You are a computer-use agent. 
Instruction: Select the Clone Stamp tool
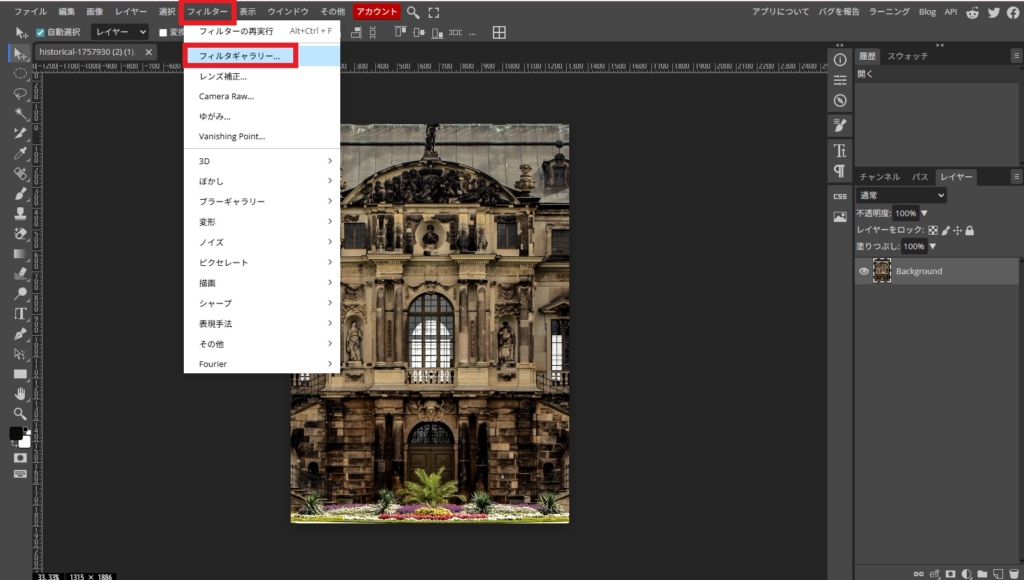pyautogui.click(x=20, y=213)
